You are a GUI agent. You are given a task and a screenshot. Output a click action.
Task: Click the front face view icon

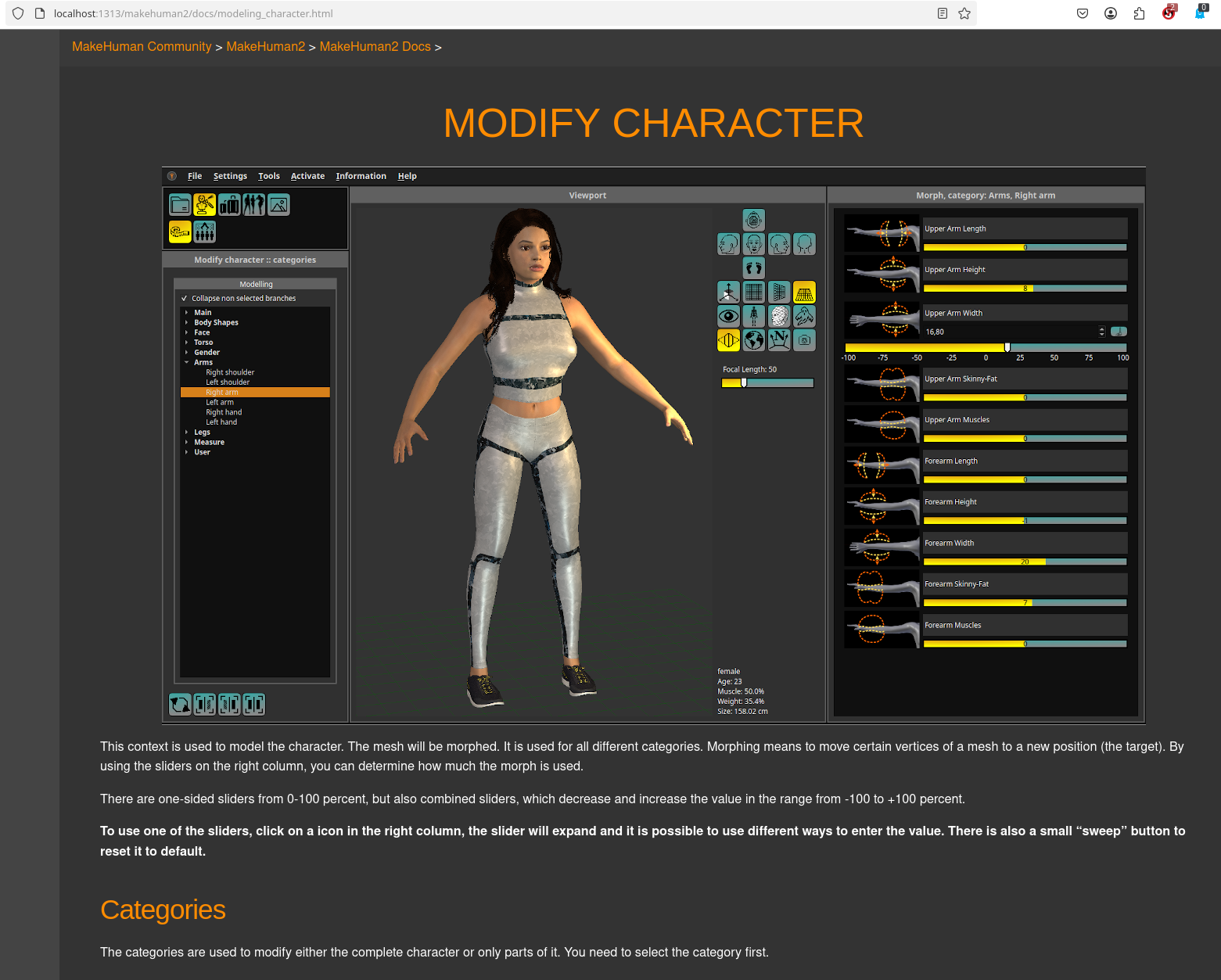point(753,244)
